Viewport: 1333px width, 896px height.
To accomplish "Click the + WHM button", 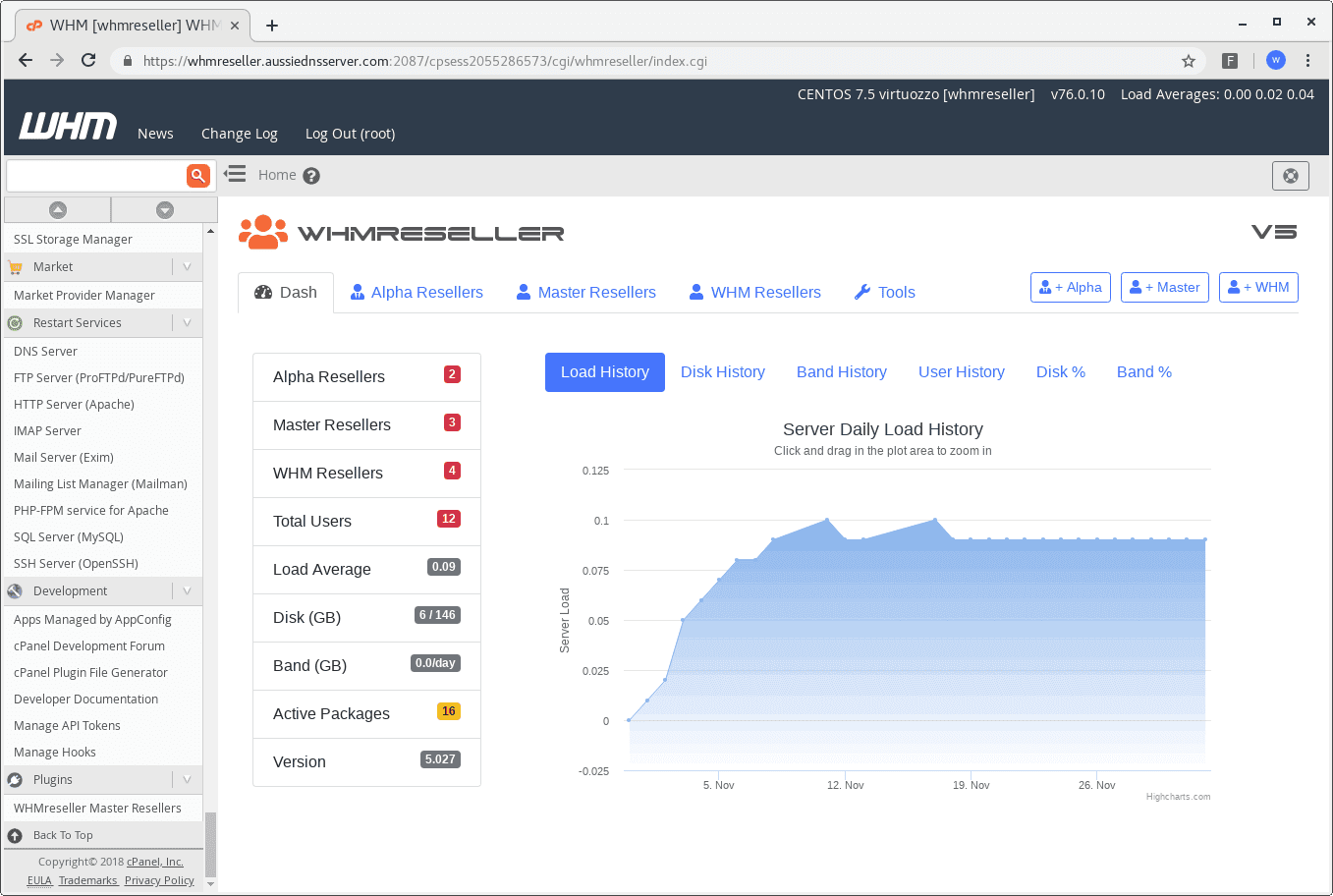I will [1258, 287].
